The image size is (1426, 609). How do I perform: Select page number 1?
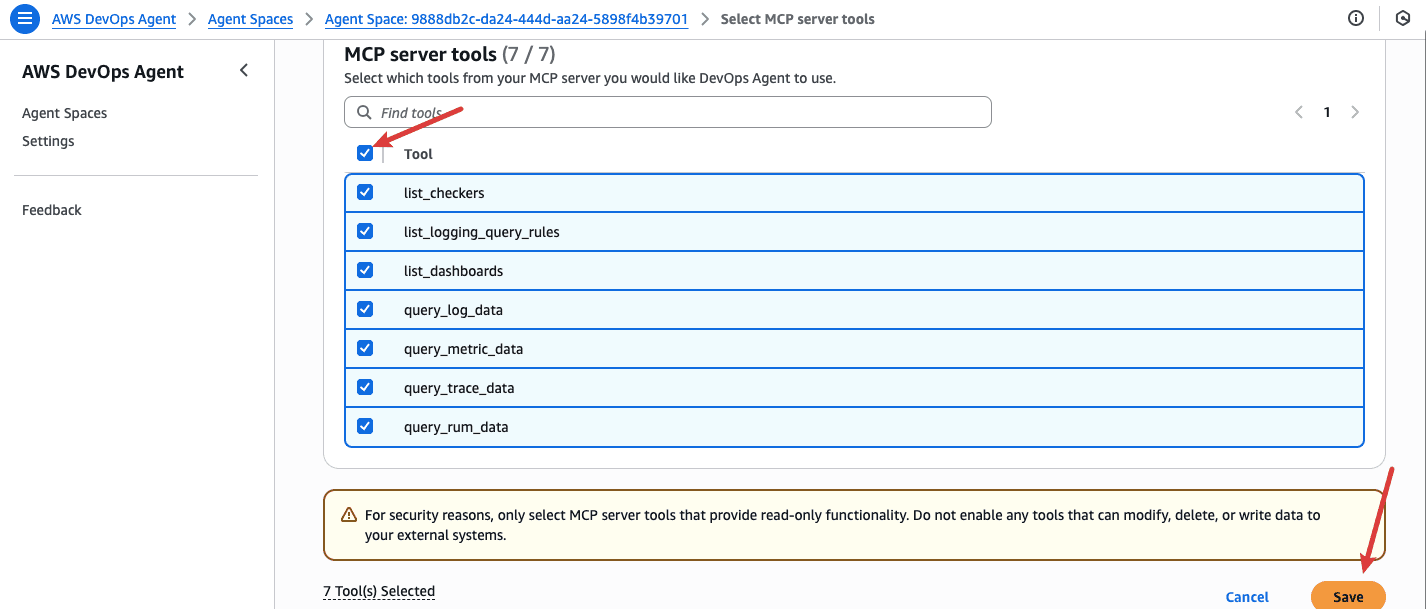coord(1327,112)
